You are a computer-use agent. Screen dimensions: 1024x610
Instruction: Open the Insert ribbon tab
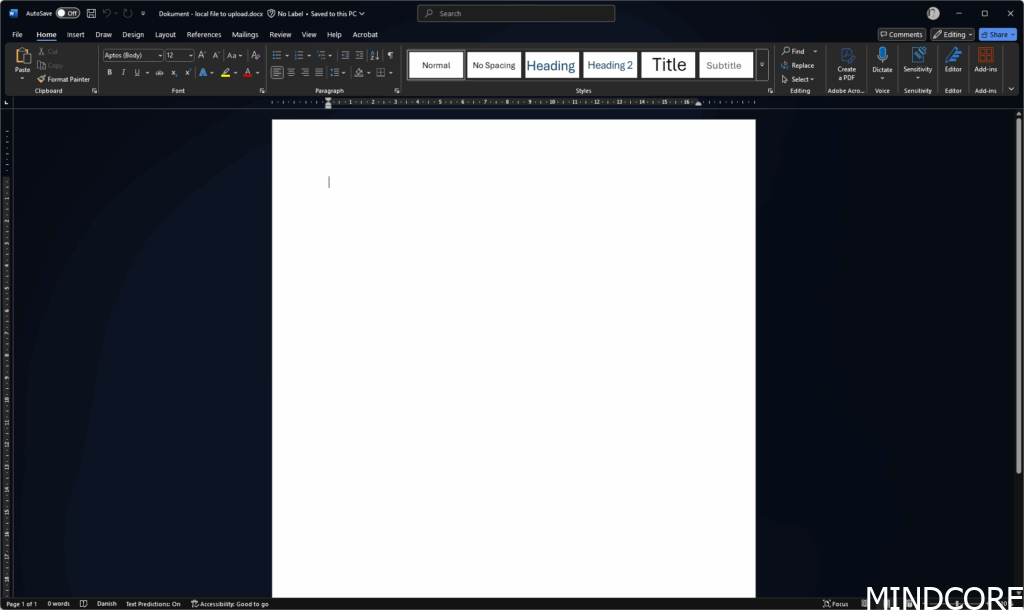[x=76, y=34]
